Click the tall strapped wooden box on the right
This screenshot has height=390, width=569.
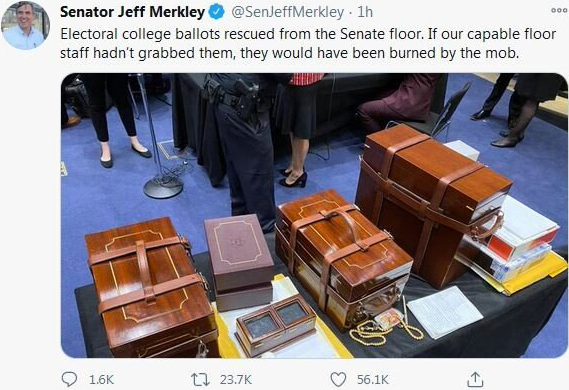click(432, 203)
